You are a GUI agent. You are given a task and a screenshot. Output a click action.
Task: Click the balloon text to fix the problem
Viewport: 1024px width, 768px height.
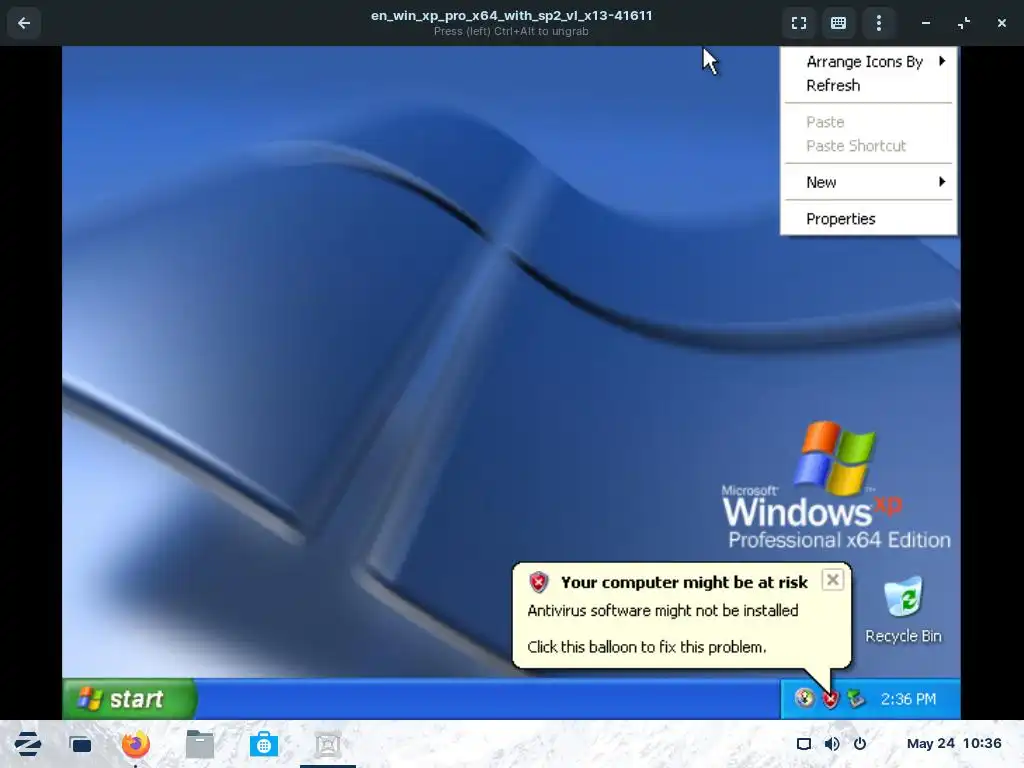[647, 647]
